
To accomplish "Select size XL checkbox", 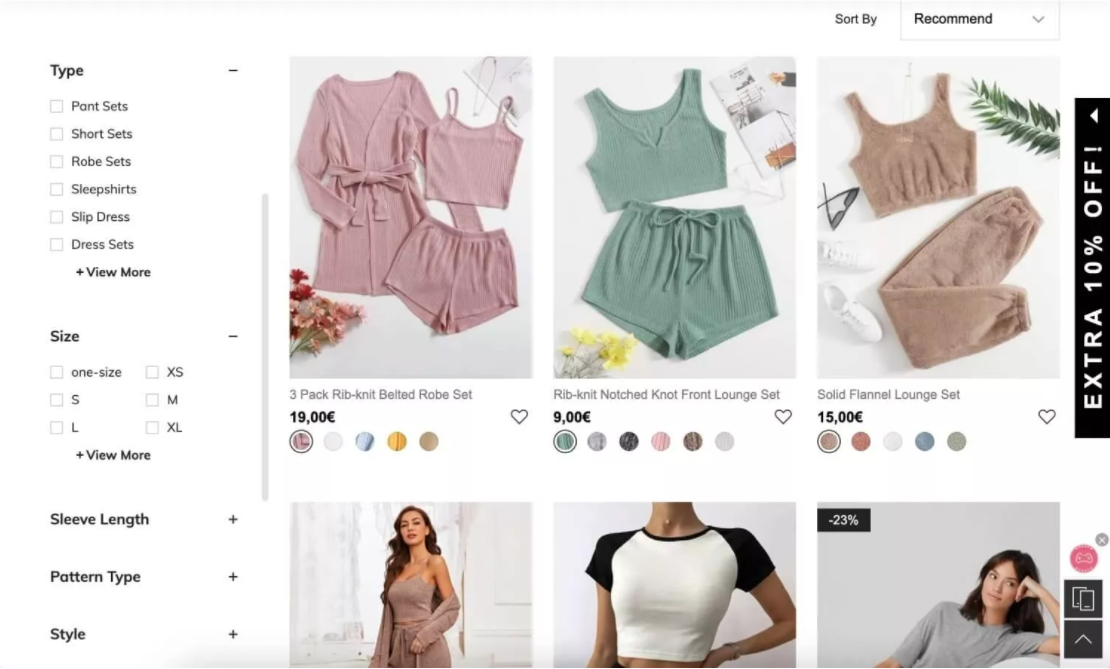I will click(152, 427).
